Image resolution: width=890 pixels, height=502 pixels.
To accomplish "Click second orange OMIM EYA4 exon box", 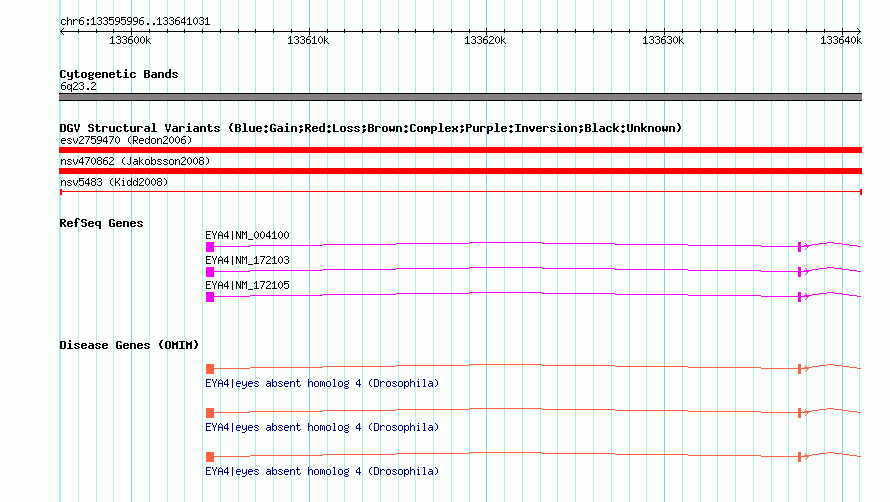I will (x=210, y=413).
